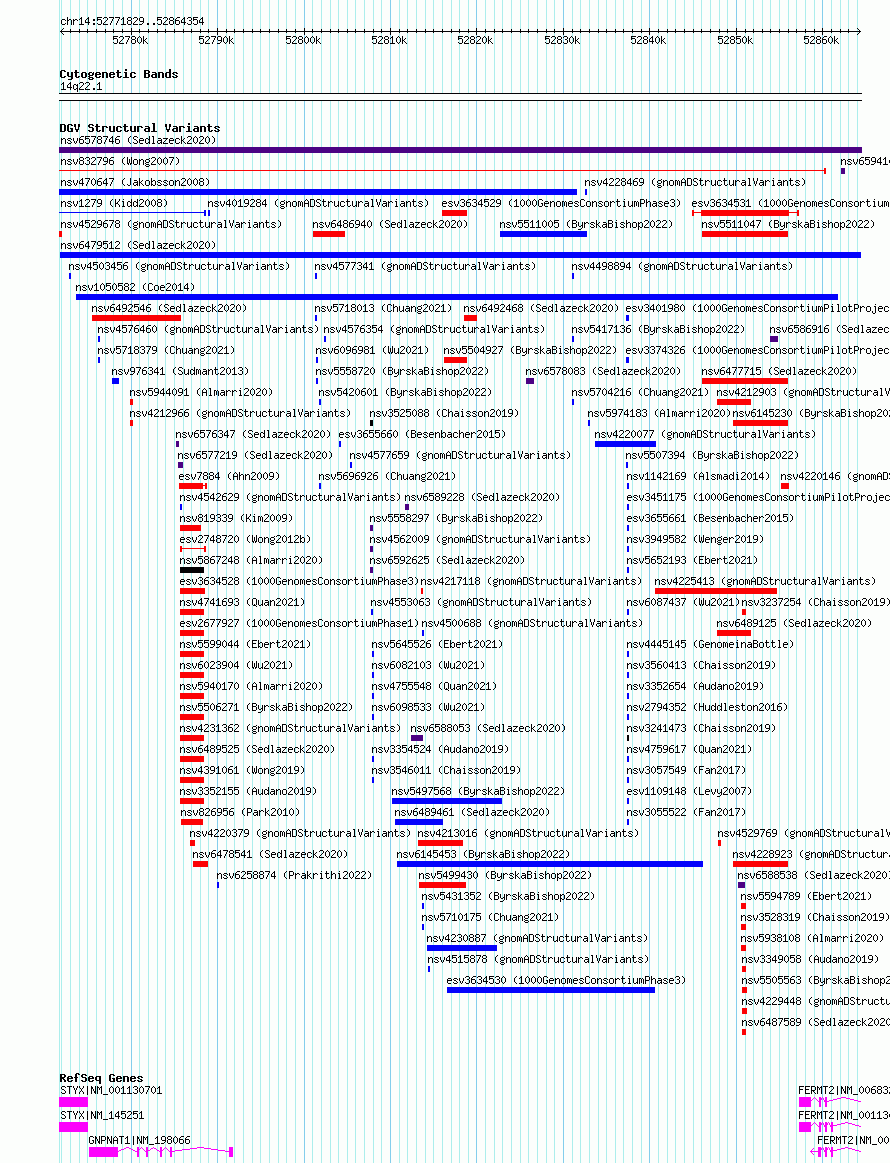Open nsv6479512 (Sedlazeck2020) label
Screen dimensions: 890x1163
(x=138, y=245)
